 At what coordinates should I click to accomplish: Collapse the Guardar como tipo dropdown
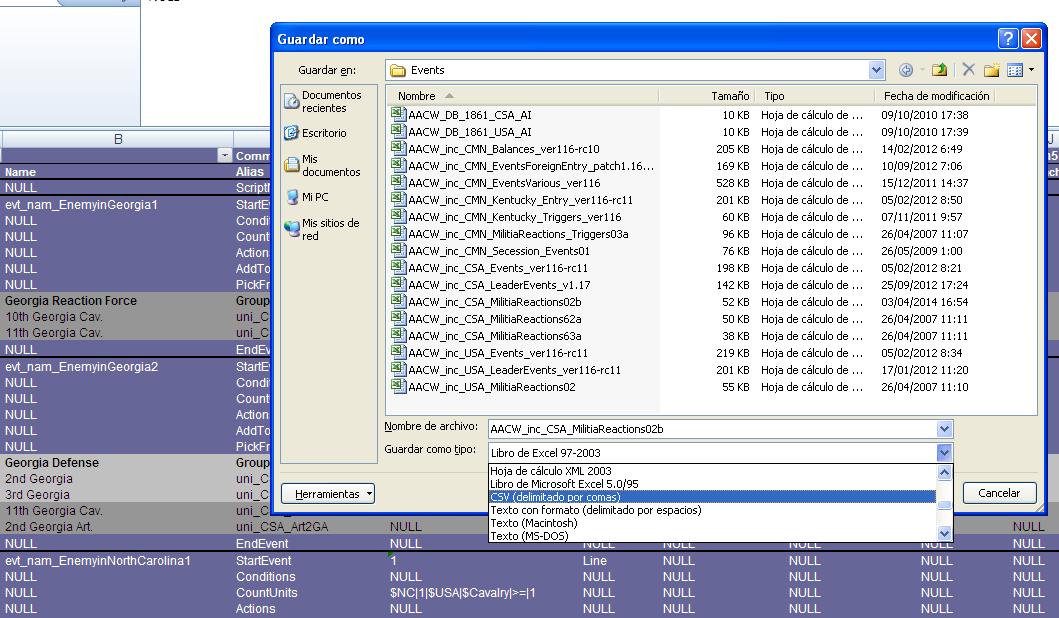[x=944, y=453]
